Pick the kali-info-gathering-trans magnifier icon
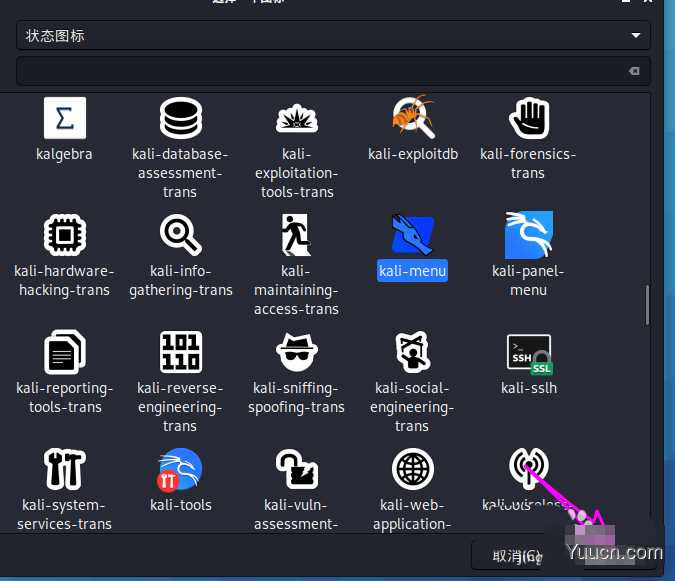 tap(181, 235)
